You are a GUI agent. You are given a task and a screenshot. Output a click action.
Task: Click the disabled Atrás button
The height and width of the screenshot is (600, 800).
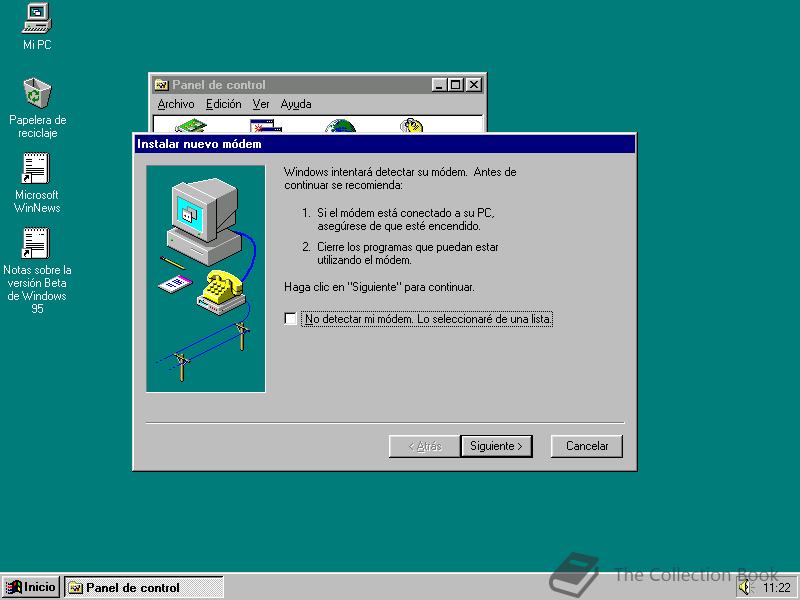click(x=424, y=446)
